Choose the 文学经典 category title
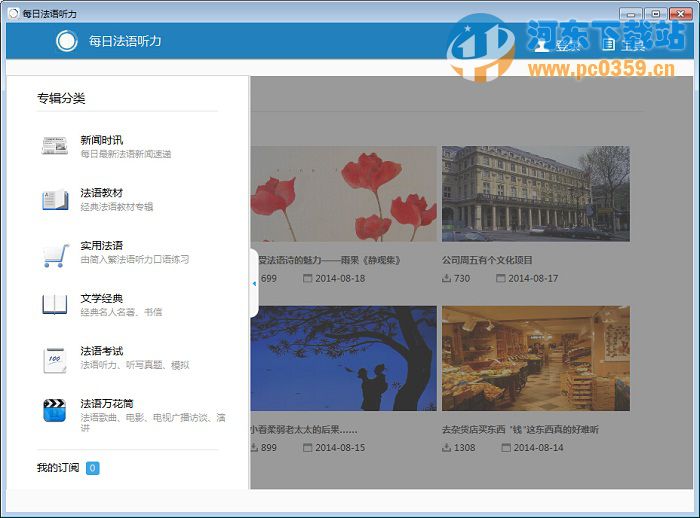700x518 pixels. coord(102,298)
